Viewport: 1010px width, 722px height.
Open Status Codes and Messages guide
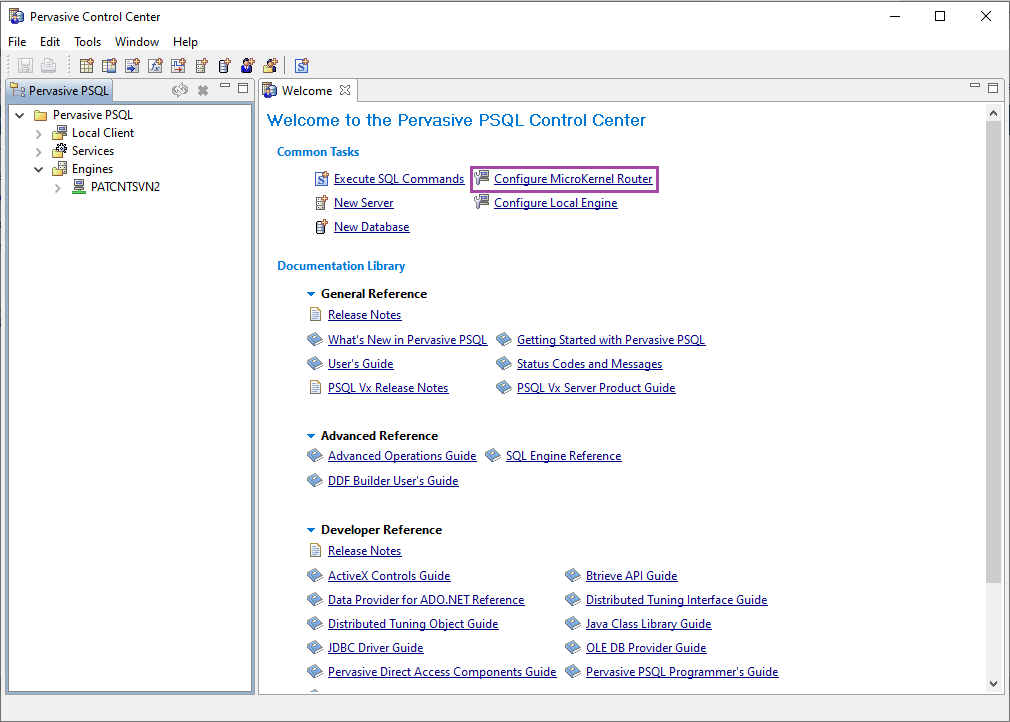589,364
